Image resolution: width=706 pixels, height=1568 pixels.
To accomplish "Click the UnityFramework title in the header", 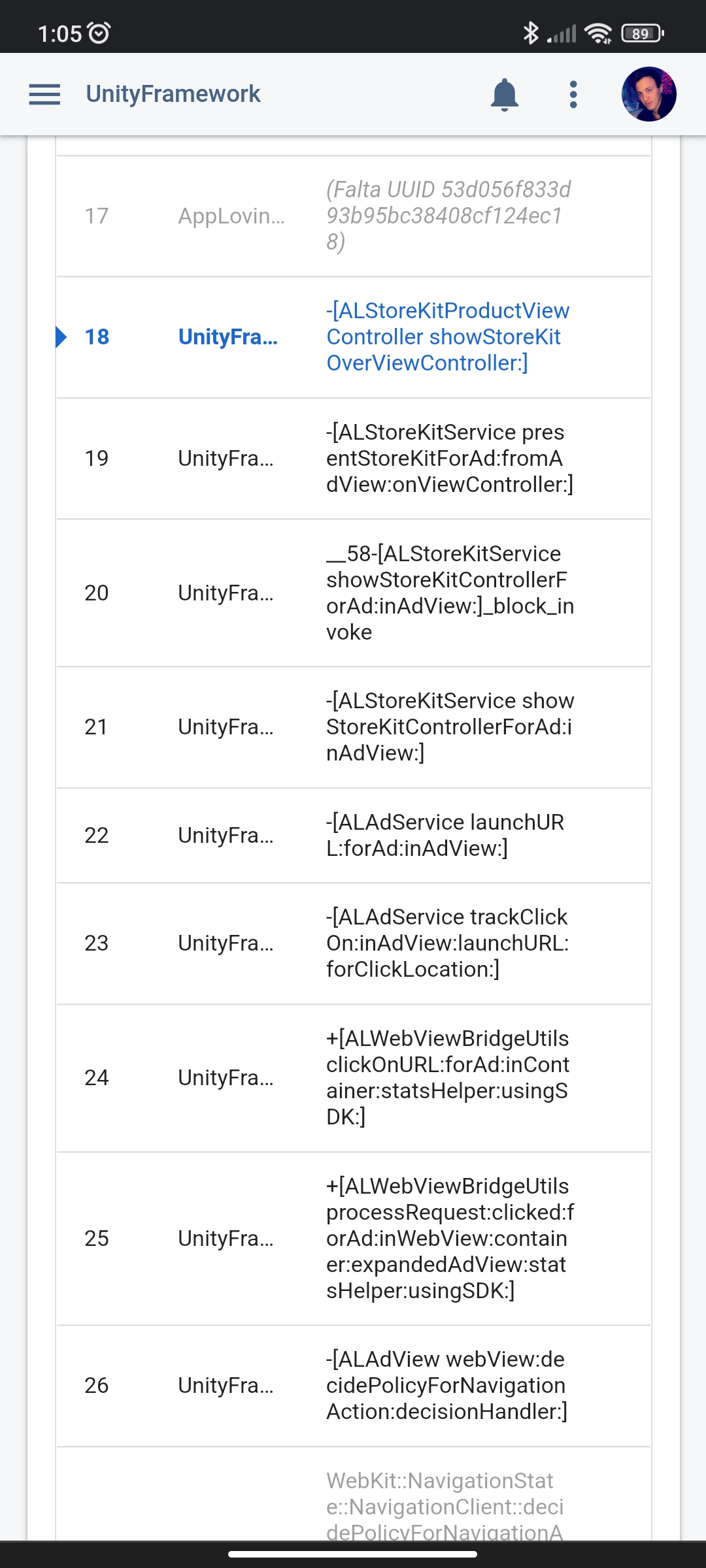I will [173, 93].
